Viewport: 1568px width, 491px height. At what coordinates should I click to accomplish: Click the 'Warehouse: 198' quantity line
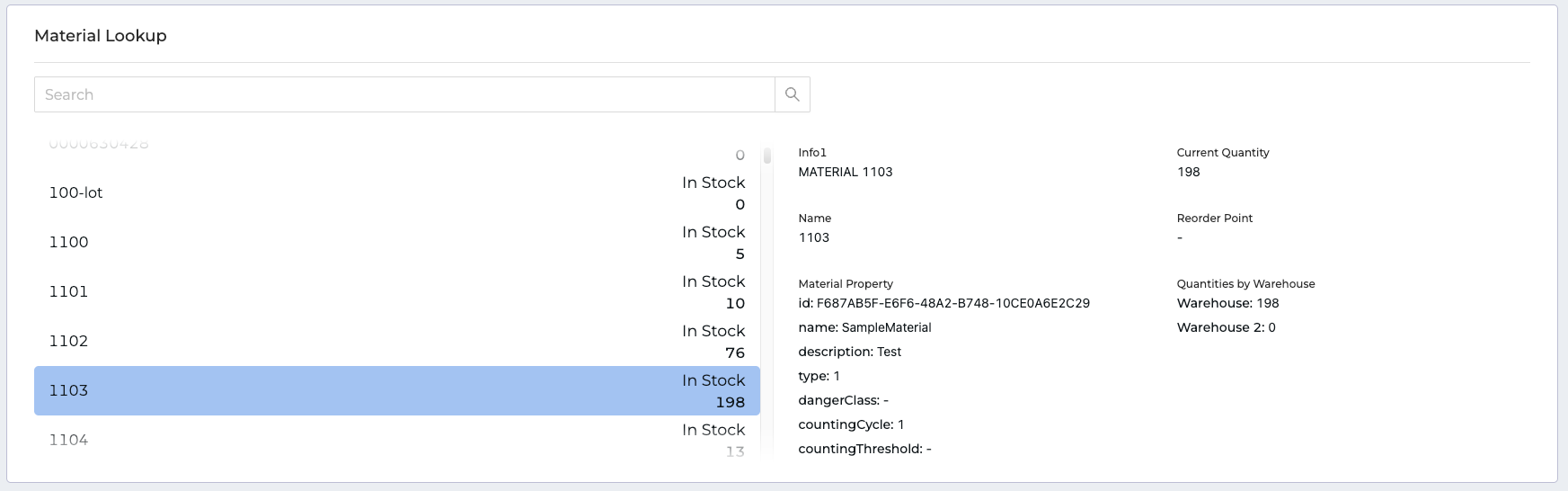click(1227, 303)
